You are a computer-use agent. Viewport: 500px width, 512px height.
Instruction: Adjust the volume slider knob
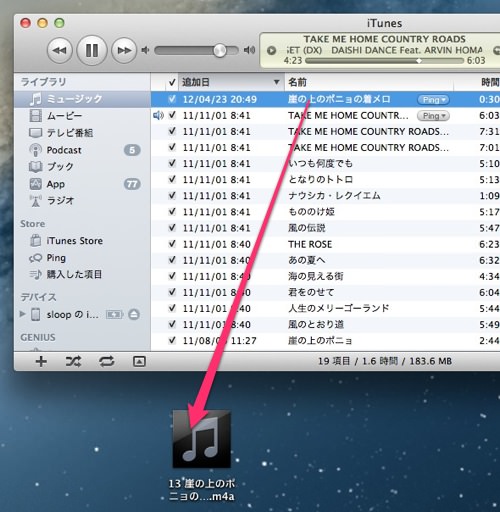tap(220, 50)
